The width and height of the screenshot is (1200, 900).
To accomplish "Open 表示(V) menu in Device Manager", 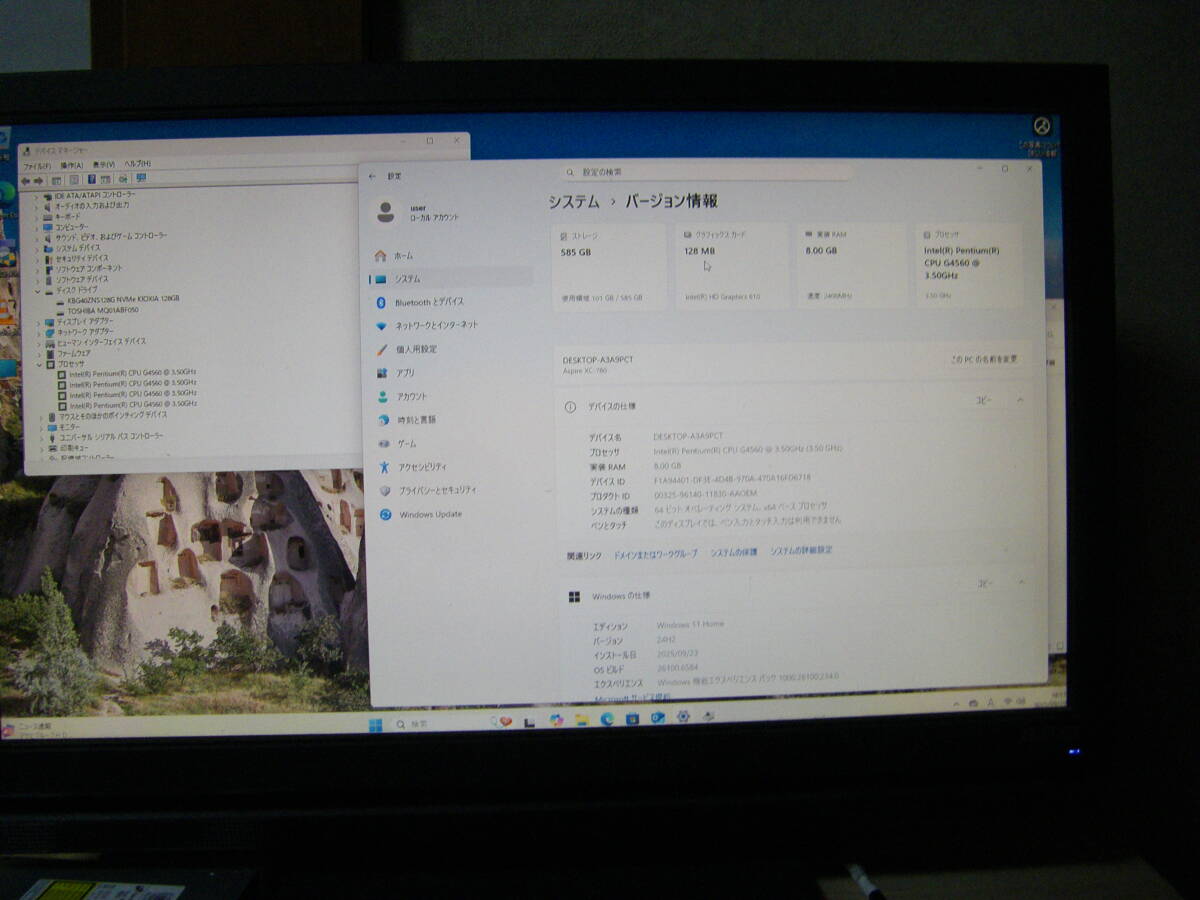I will (x=104, y=164).
